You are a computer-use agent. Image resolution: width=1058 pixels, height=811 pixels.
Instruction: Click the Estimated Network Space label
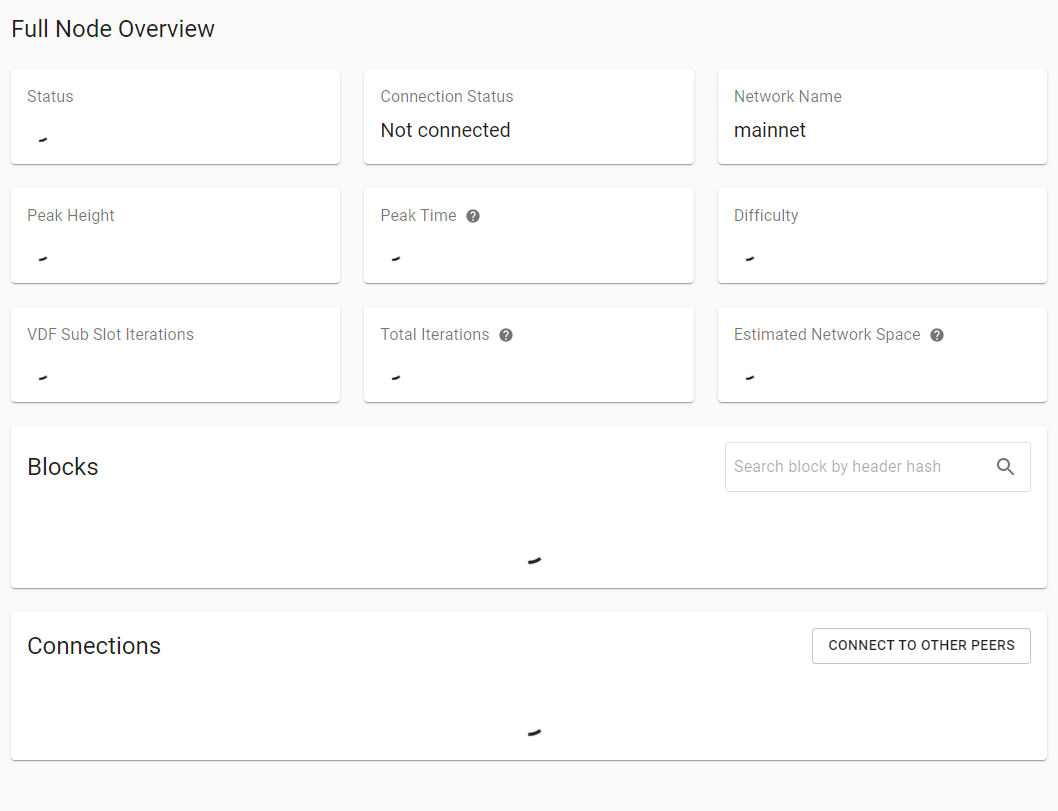(x=827, y=334)
